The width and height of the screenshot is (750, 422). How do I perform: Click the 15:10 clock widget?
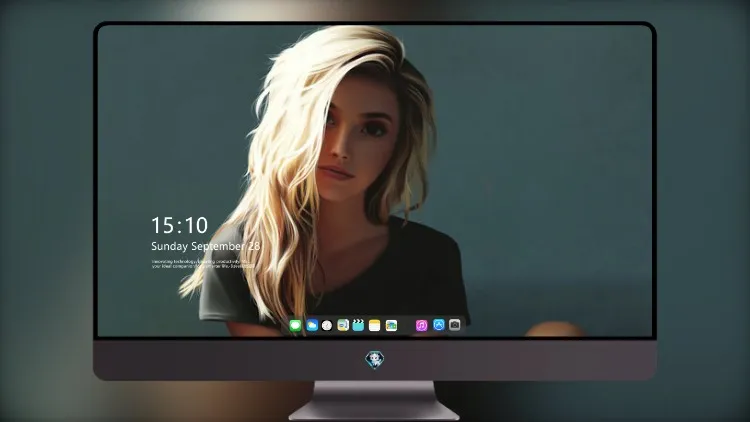point(179,225)
